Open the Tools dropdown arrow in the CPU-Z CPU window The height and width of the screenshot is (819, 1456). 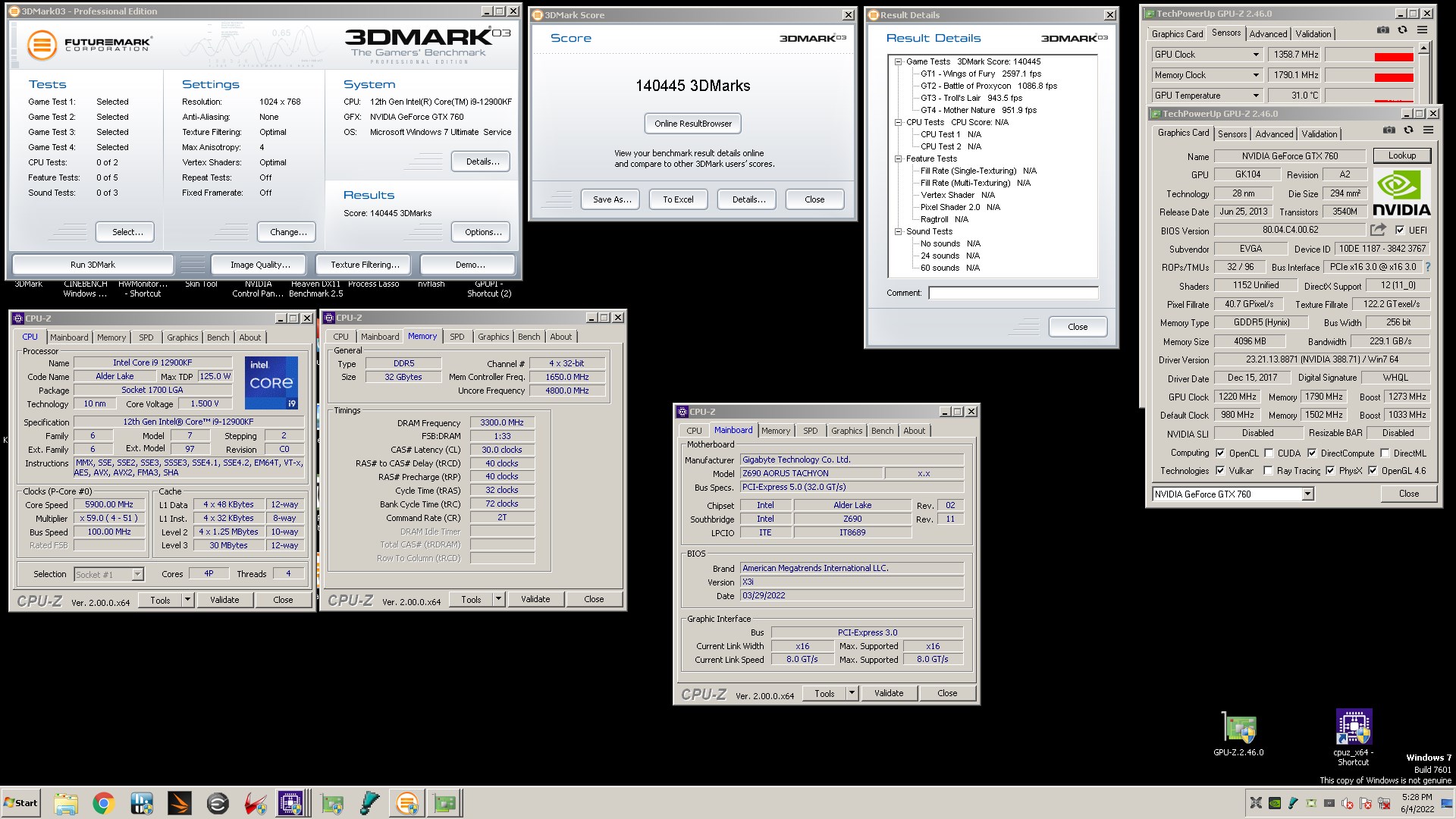coord(187,600)
